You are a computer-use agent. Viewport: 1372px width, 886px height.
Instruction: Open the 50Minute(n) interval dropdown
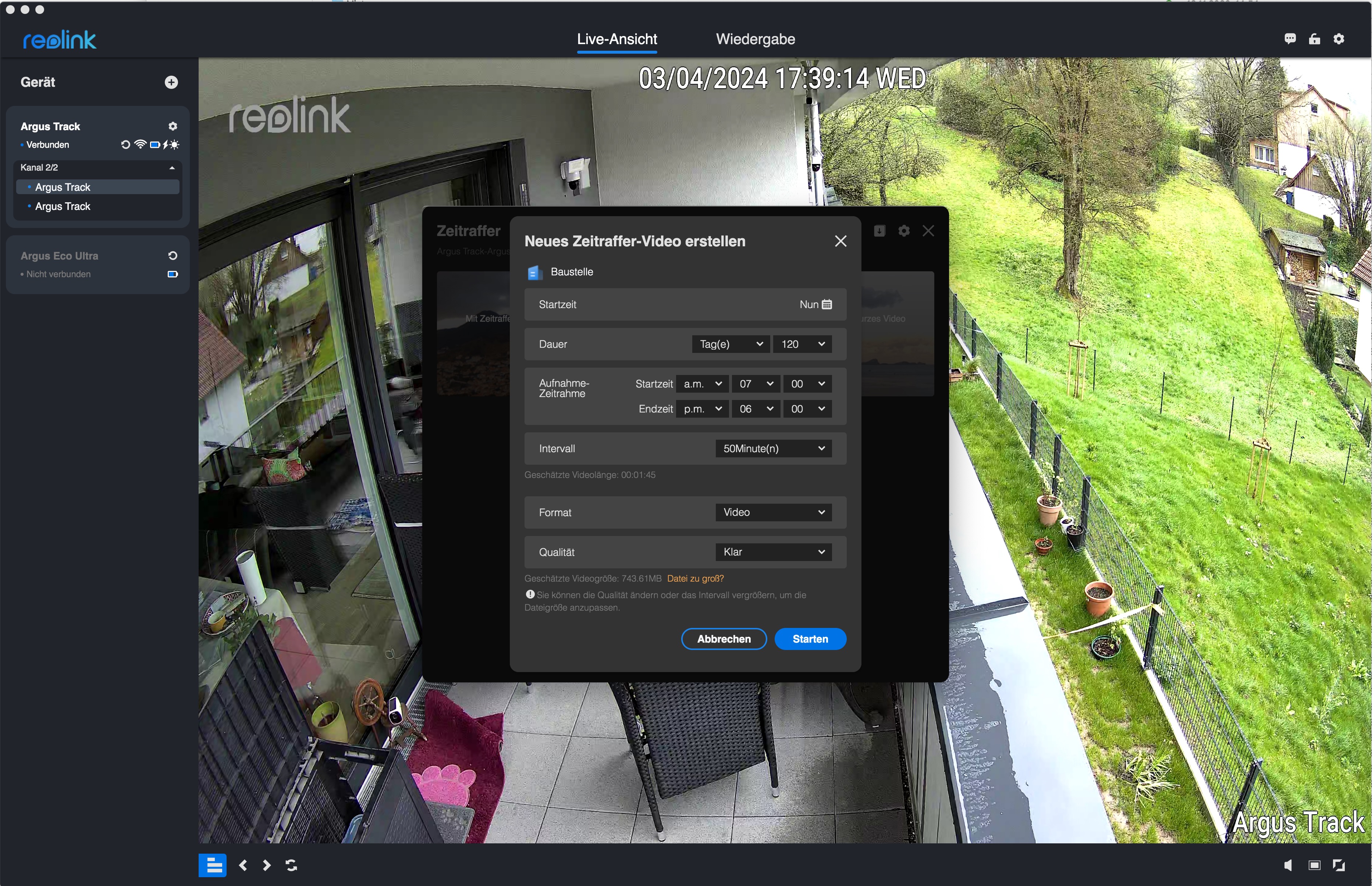(x=773, y=449)
